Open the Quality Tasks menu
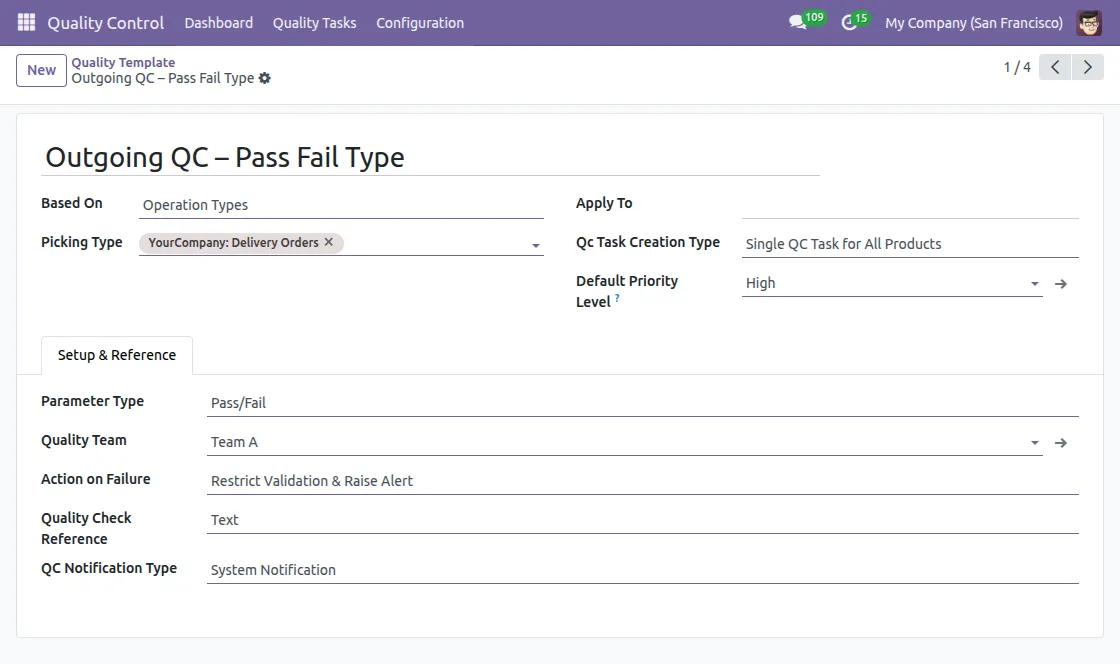This screenshot has height=664, width=1120. pos(314,22)
